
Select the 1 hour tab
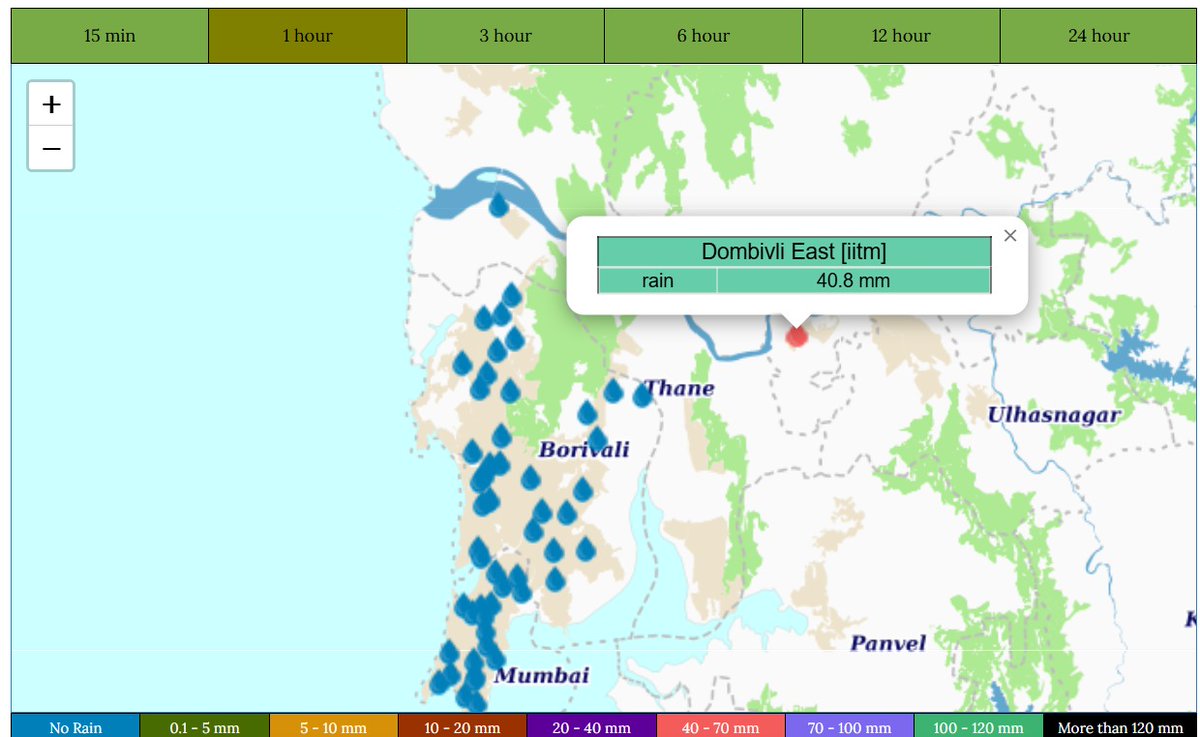pyautogui.click(x=307, y=36)
